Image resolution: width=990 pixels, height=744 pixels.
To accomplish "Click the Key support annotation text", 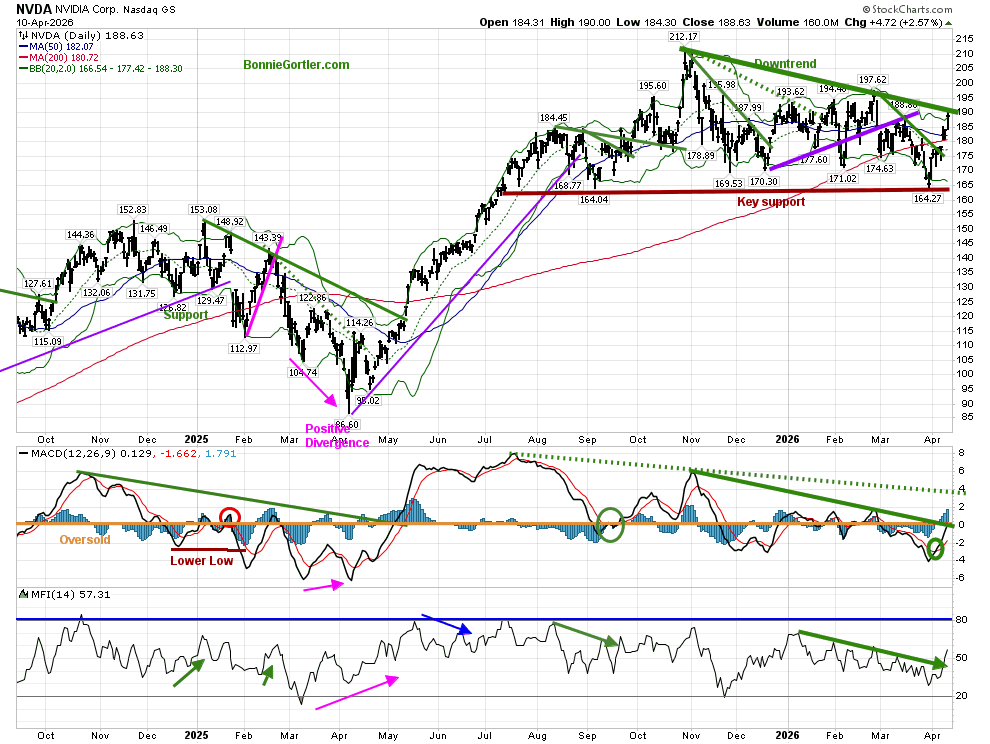I will (770, 202).
